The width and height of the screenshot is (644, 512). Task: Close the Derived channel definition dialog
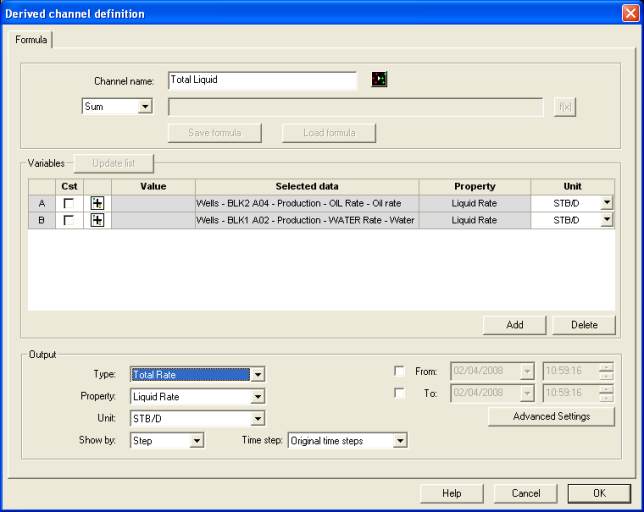[x=629, y=13]
